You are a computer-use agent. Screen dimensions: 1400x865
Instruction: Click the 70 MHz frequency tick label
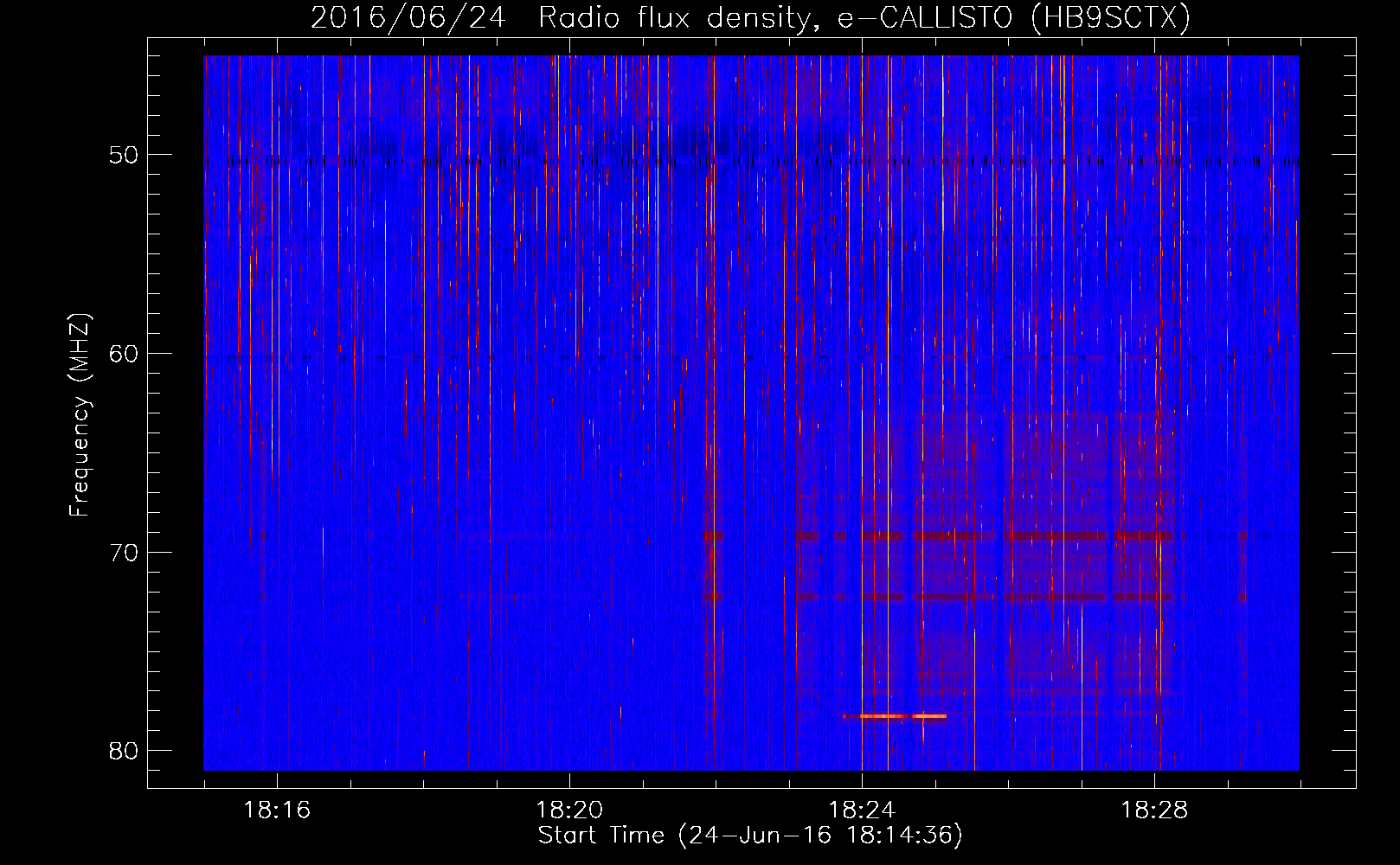click(124, 552)
